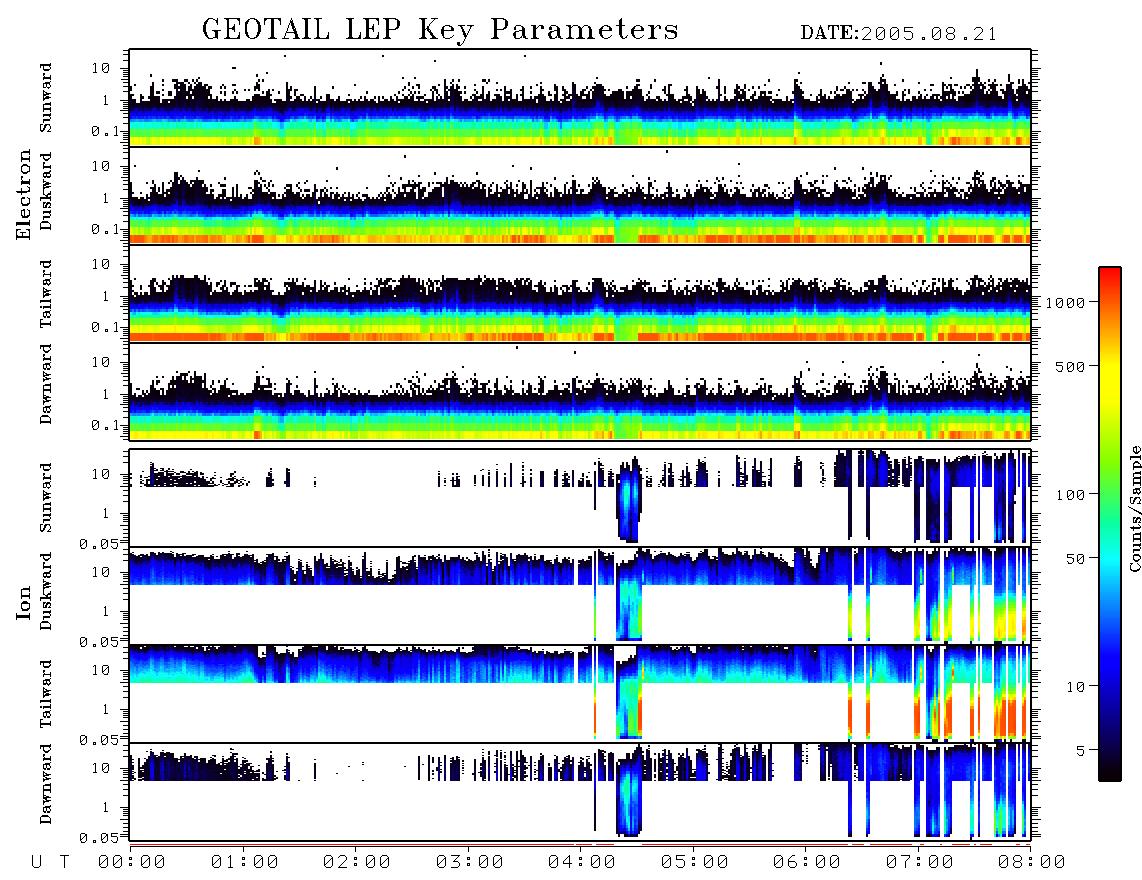Click the 01:00 time tick label
This screenshot has height=880, width=1142.
coord(245,863)
